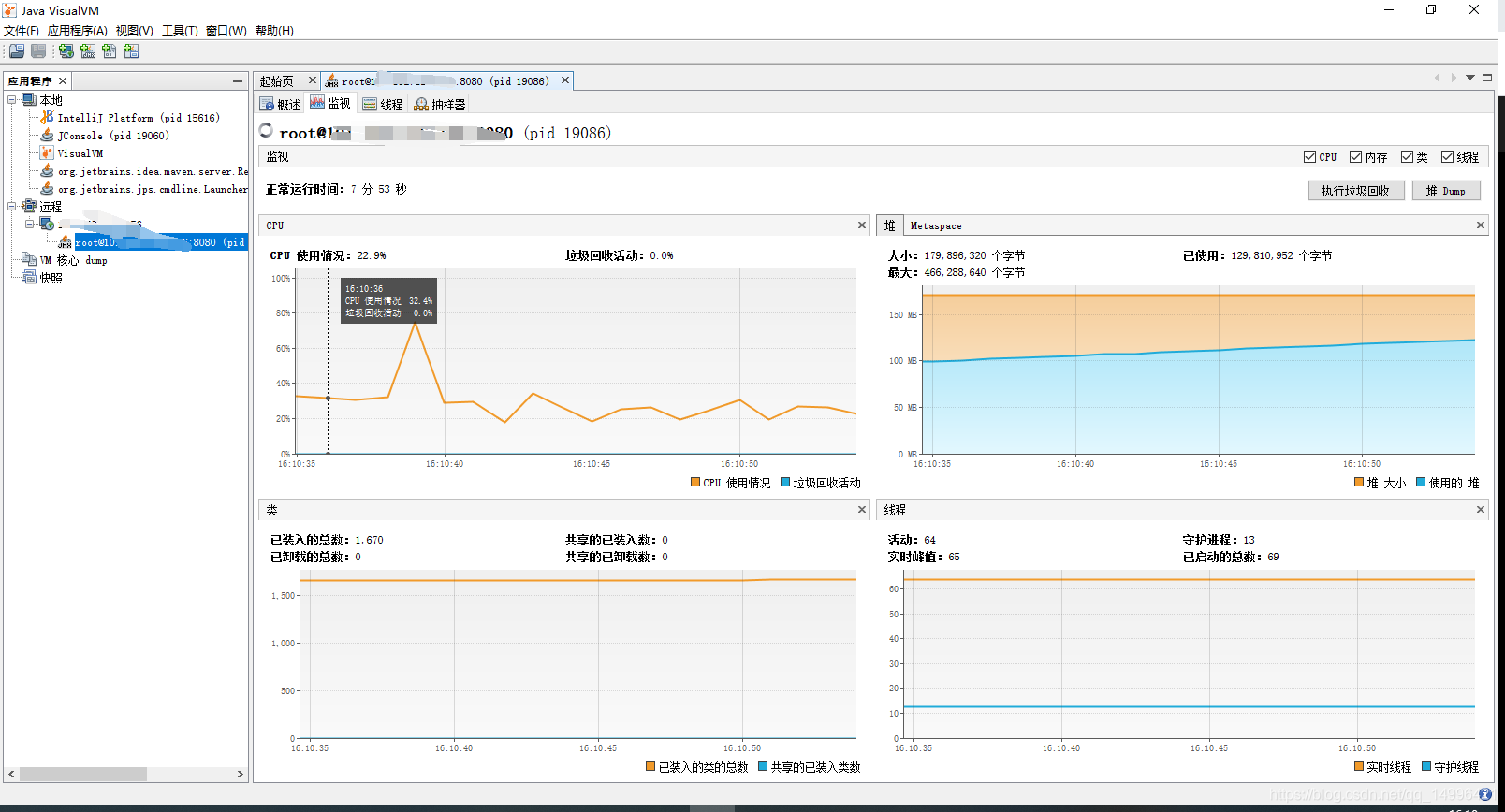Click the 16:10:36 CPU chart marker point
Screen dimensions: 1505x812
tap(328, 398)
